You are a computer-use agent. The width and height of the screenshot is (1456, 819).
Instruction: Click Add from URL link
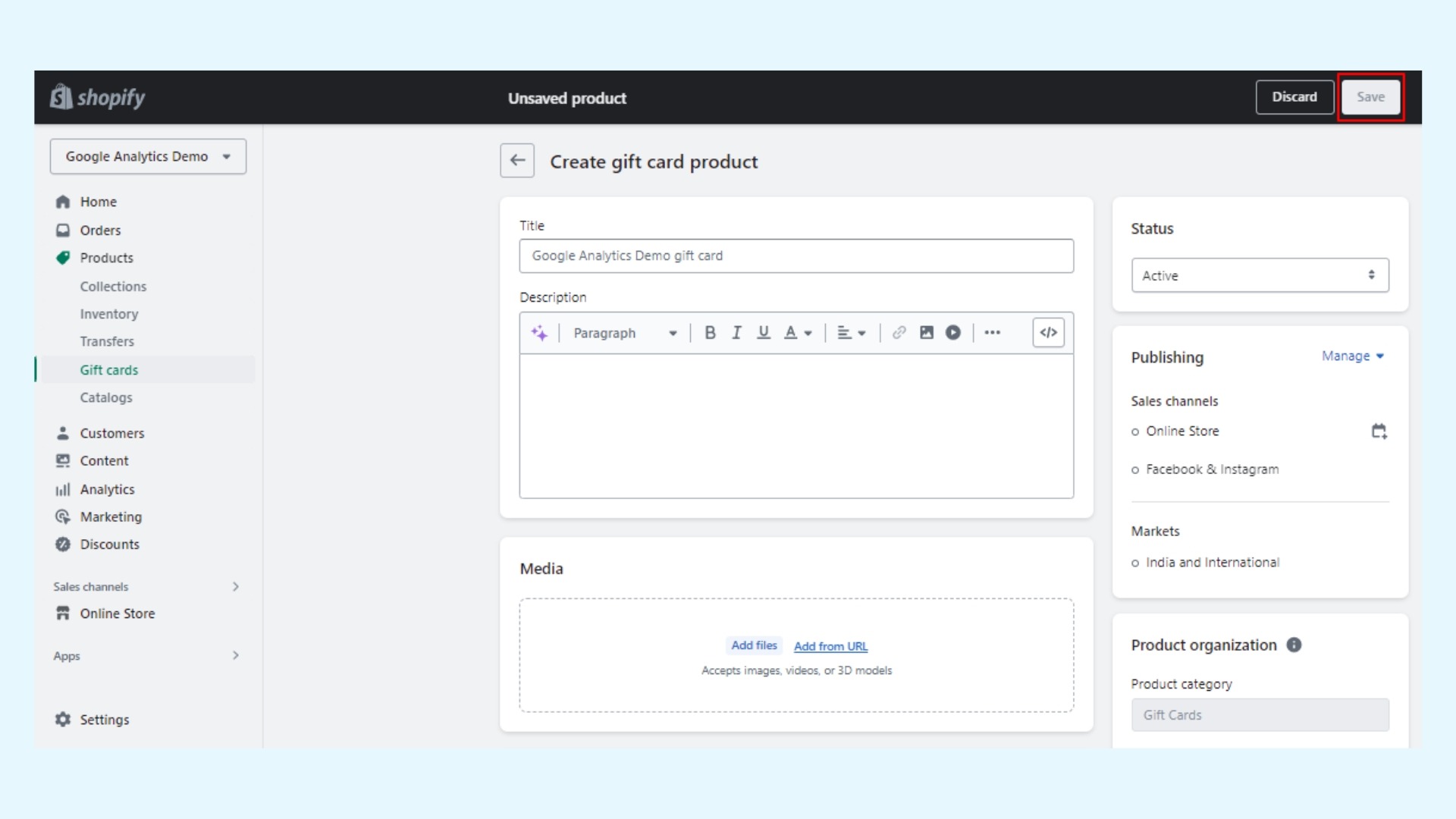tap(830, 646)
